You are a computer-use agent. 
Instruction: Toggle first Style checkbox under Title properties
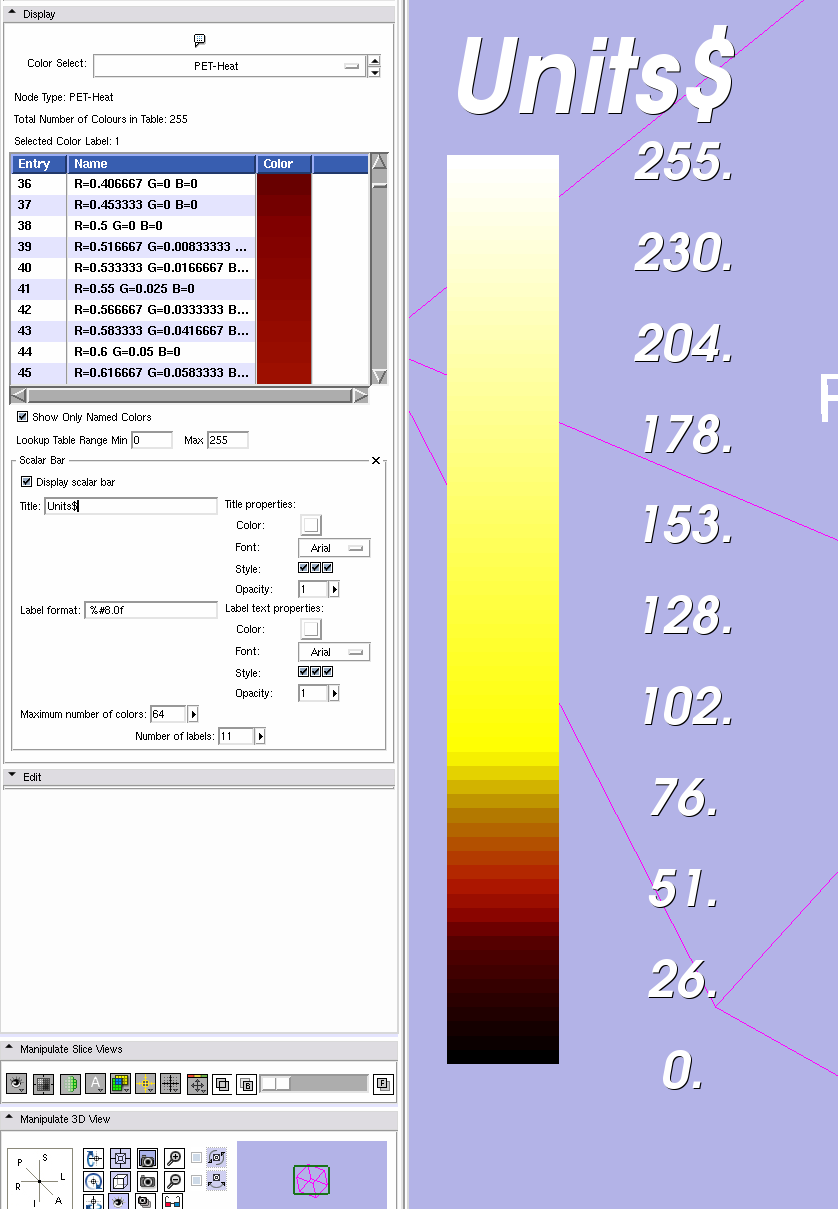[x=304, y=568]
